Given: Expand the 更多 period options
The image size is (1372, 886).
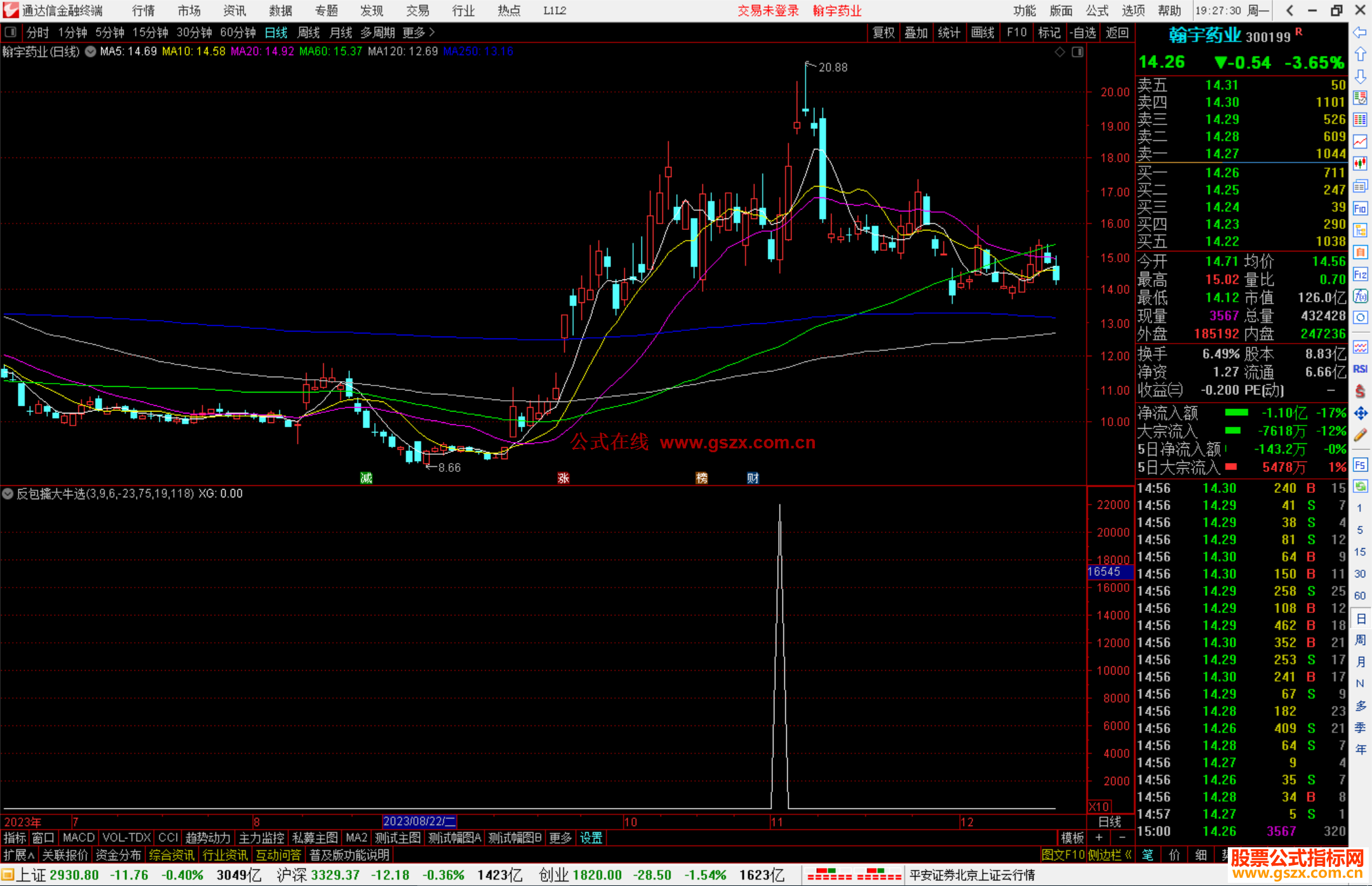Looking at the screenshot, I should (x=419, y=32).
